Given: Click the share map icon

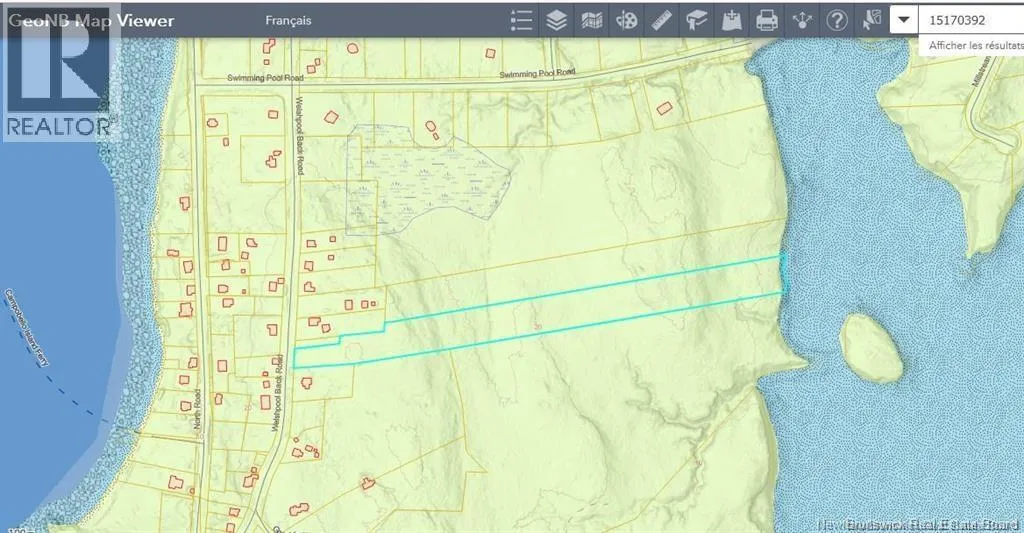Looking at the screenshot, I should (802, 20).
